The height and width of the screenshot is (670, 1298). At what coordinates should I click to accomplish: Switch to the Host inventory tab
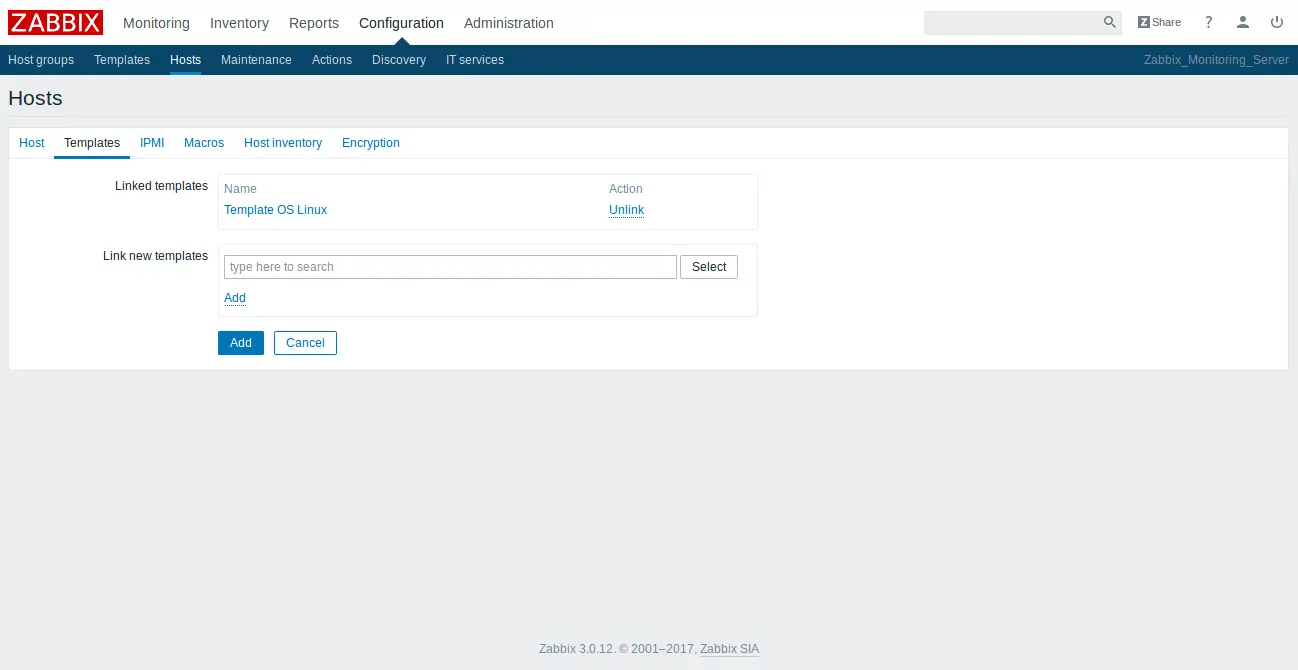point(283,143)
